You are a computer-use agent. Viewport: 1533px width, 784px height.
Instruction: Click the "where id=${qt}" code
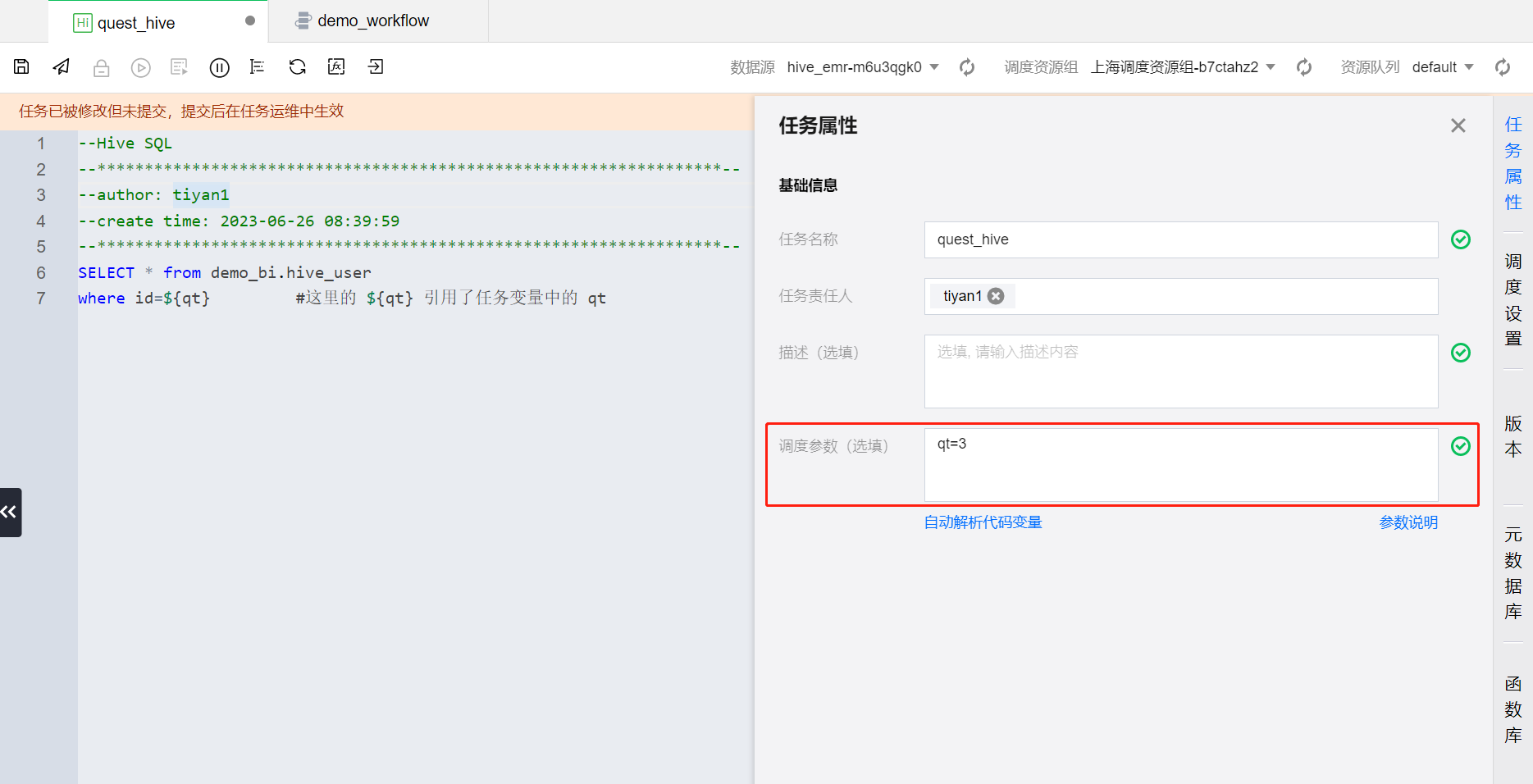(144, 299)
